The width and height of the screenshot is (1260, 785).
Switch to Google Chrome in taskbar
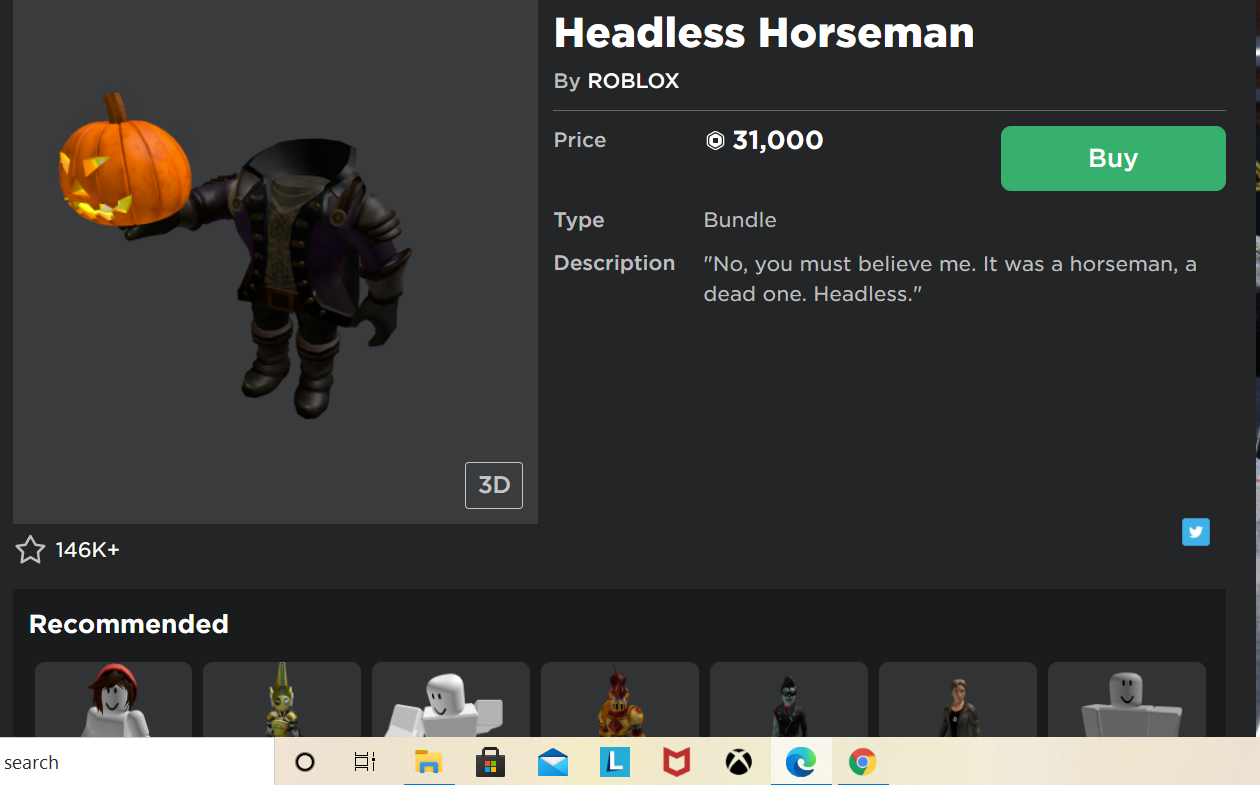(x=862, y=763)
